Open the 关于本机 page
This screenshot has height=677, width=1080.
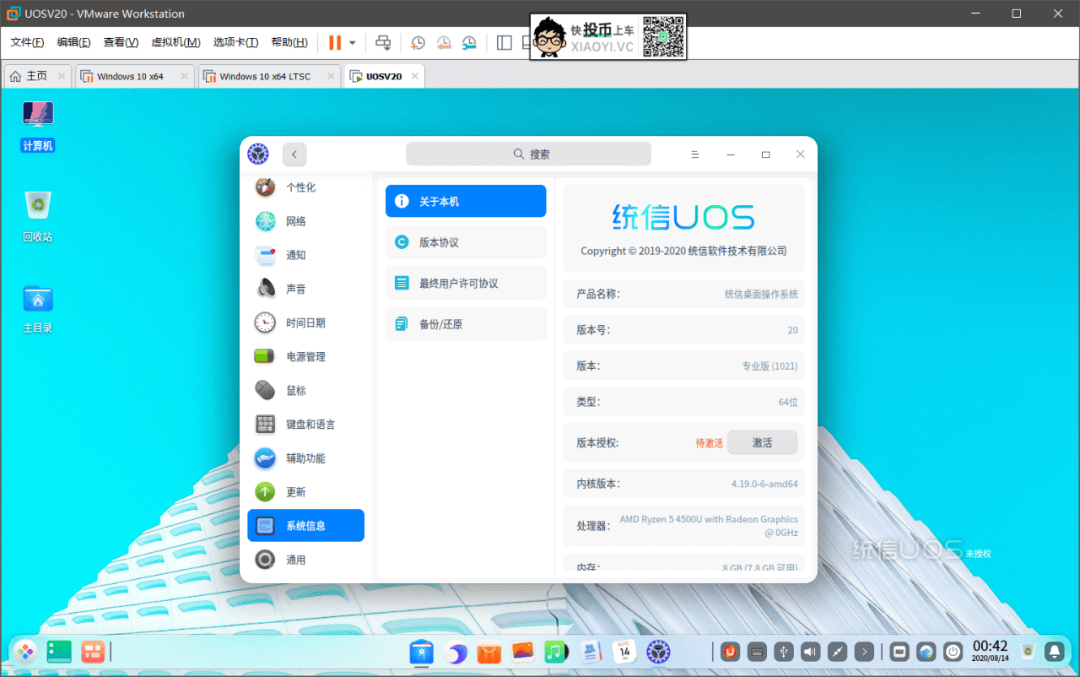click(466, 201)
